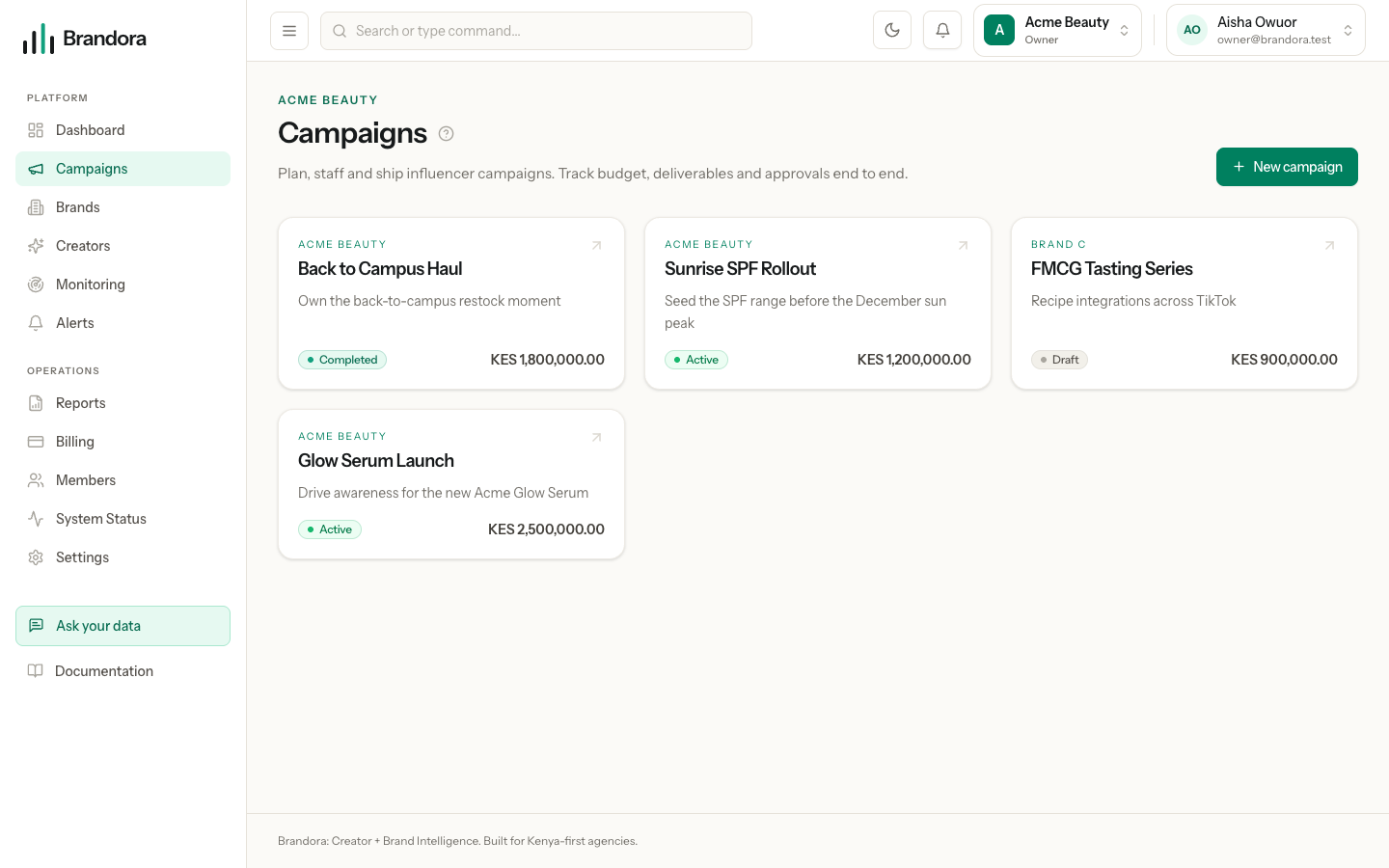Click Active badge on Sunrise SPF Rollout

[696, 360]
